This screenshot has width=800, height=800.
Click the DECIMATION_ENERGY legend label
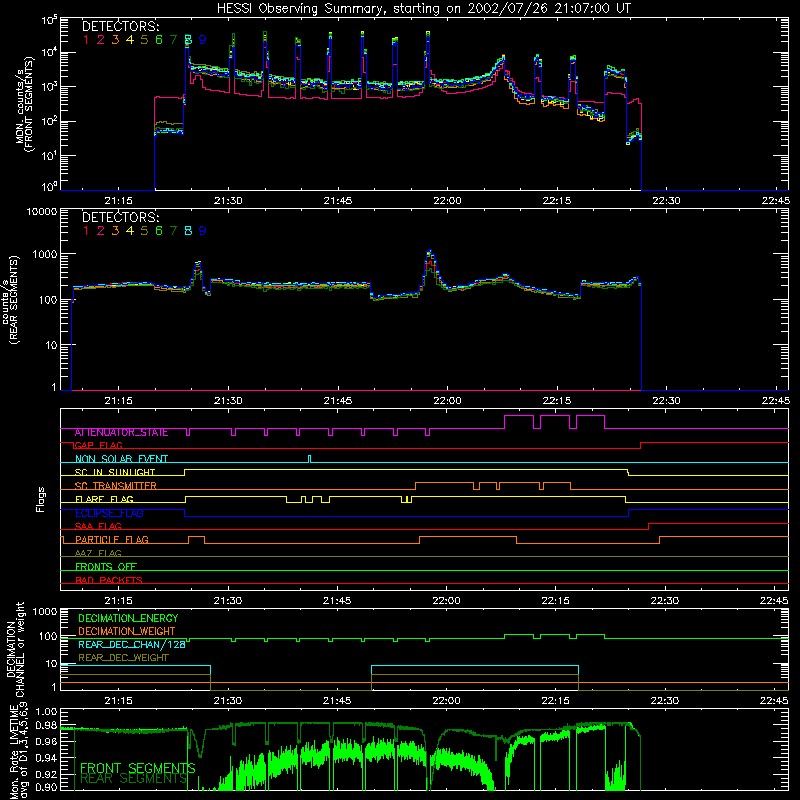[128, 618]
